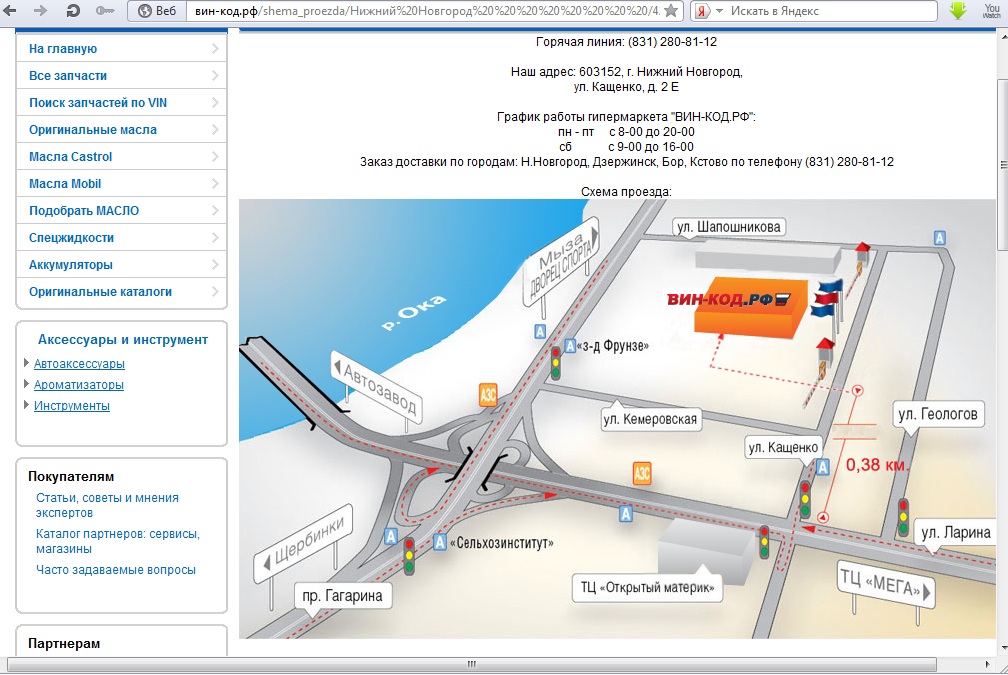Click the flags beside the store
This screenshot has width=1008, height=675.
[827, 299]
